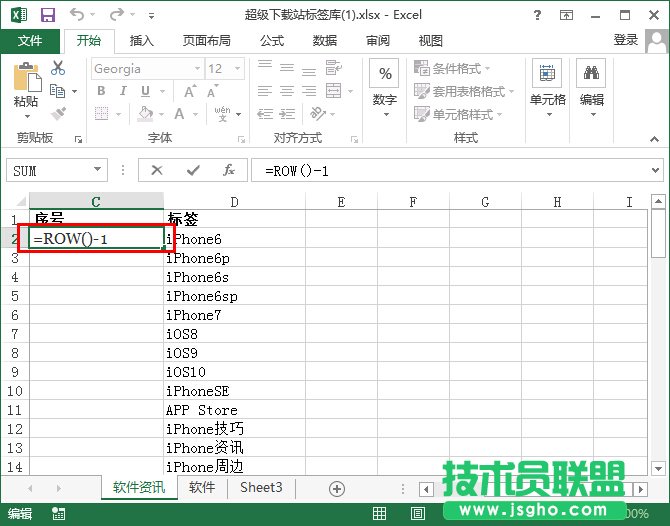The image size is (670, 526).
Task: Align text to bottom of cell
Action: coord(309,71)
